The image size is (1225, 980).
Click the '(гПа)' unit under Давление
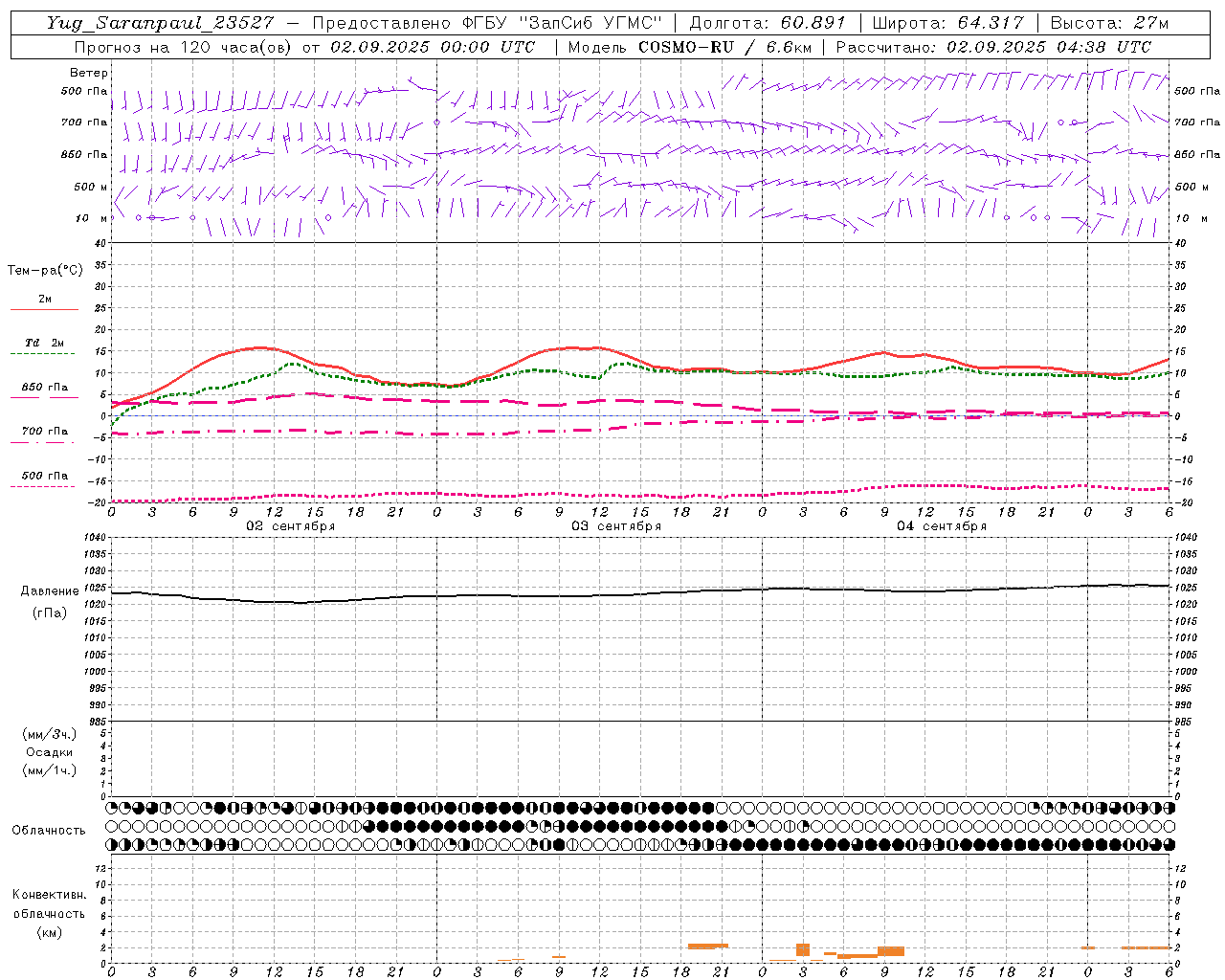tap(50, 612)
